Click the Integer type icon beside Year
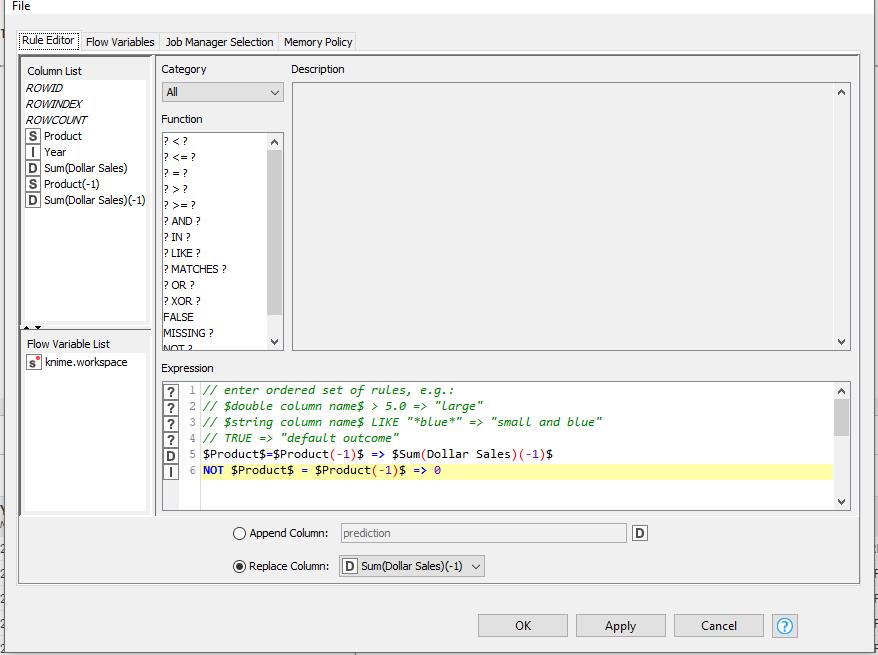This screenshot has height=655, width=878. coord(33,152)
